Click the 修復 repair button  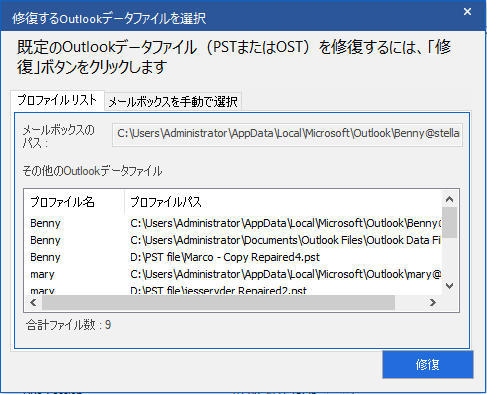point(428,364)
